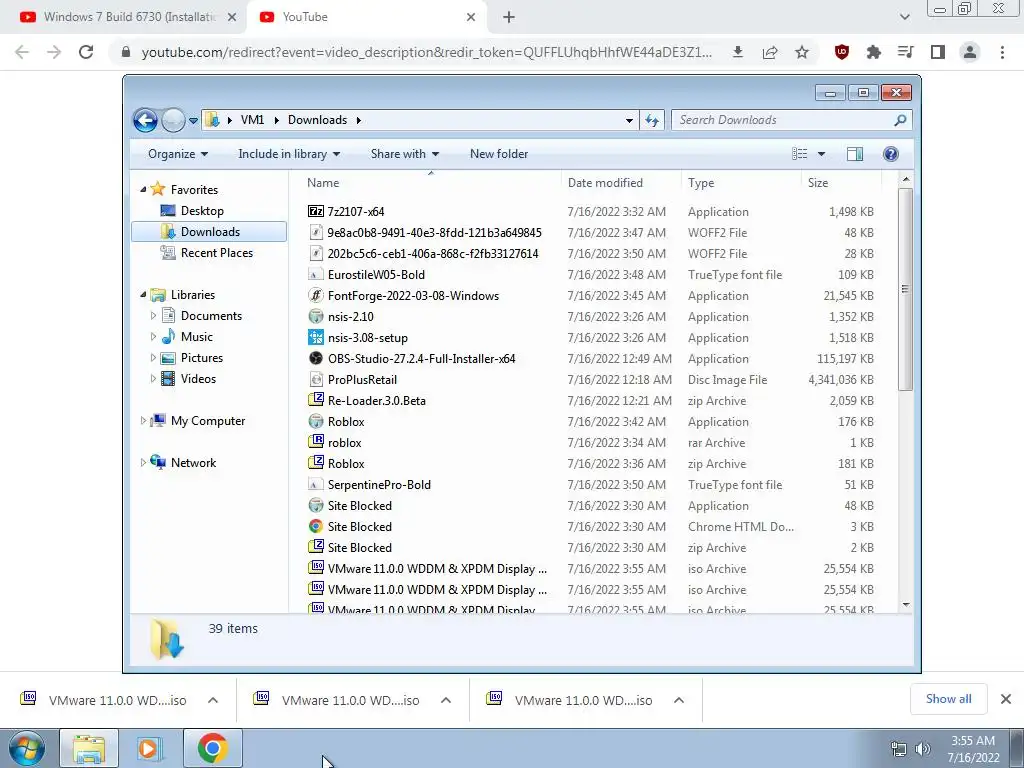Sort files by Date modified column

pos(605,183)
